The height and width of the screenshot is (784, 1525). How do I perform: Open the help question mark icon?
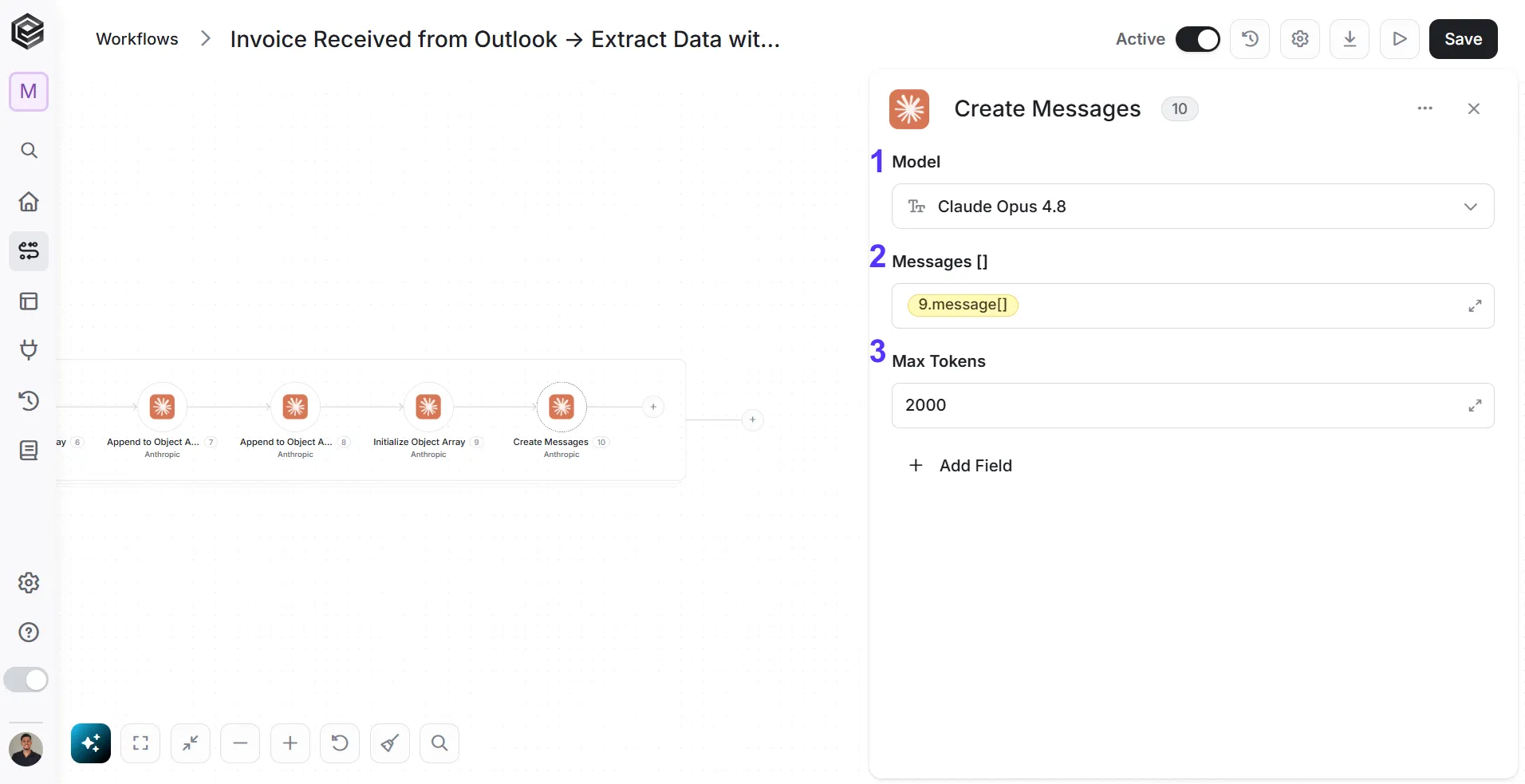coord(29,632)
